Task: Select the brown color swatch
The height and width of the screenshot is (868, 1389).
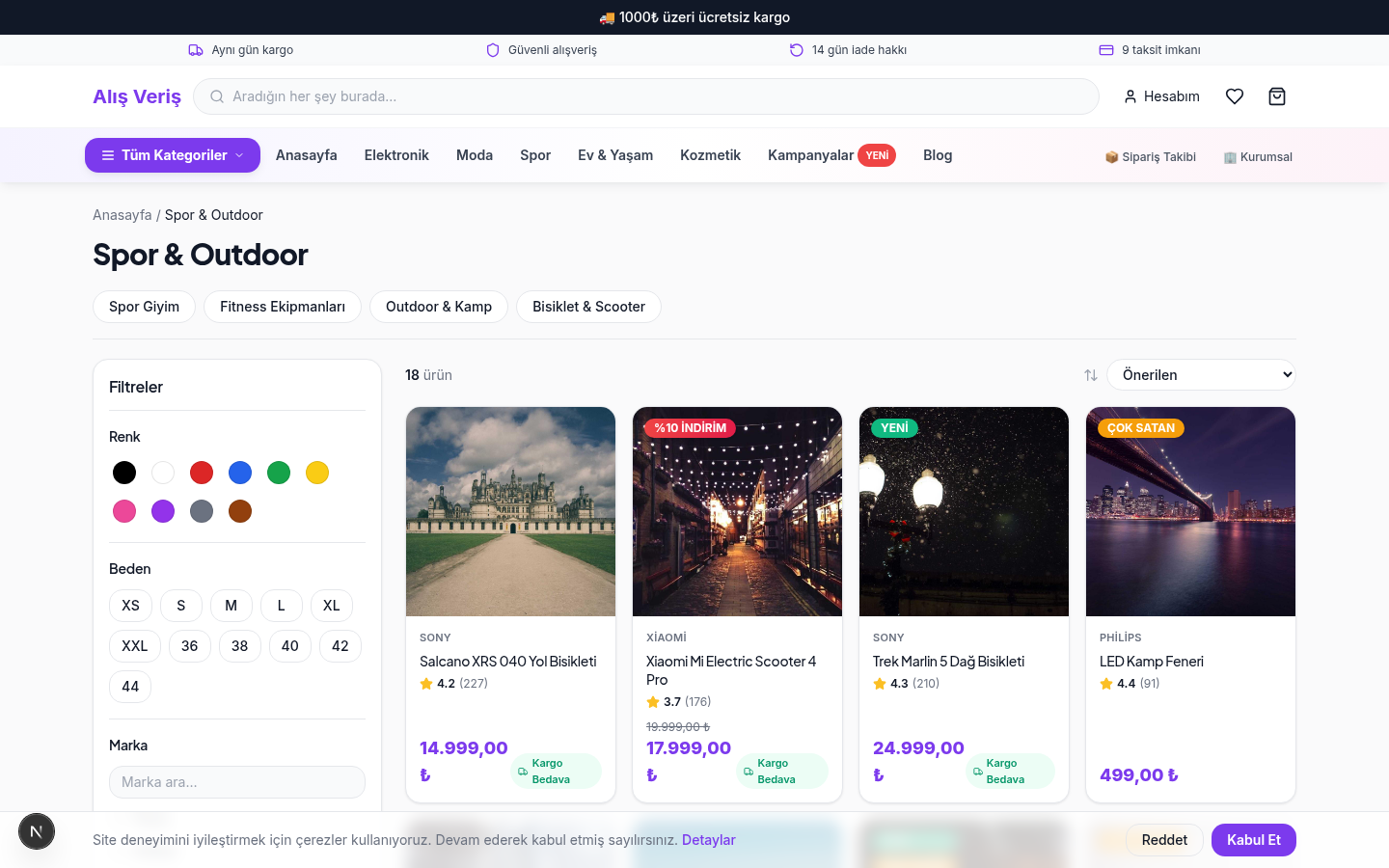Action: click(x=240, y=511)
